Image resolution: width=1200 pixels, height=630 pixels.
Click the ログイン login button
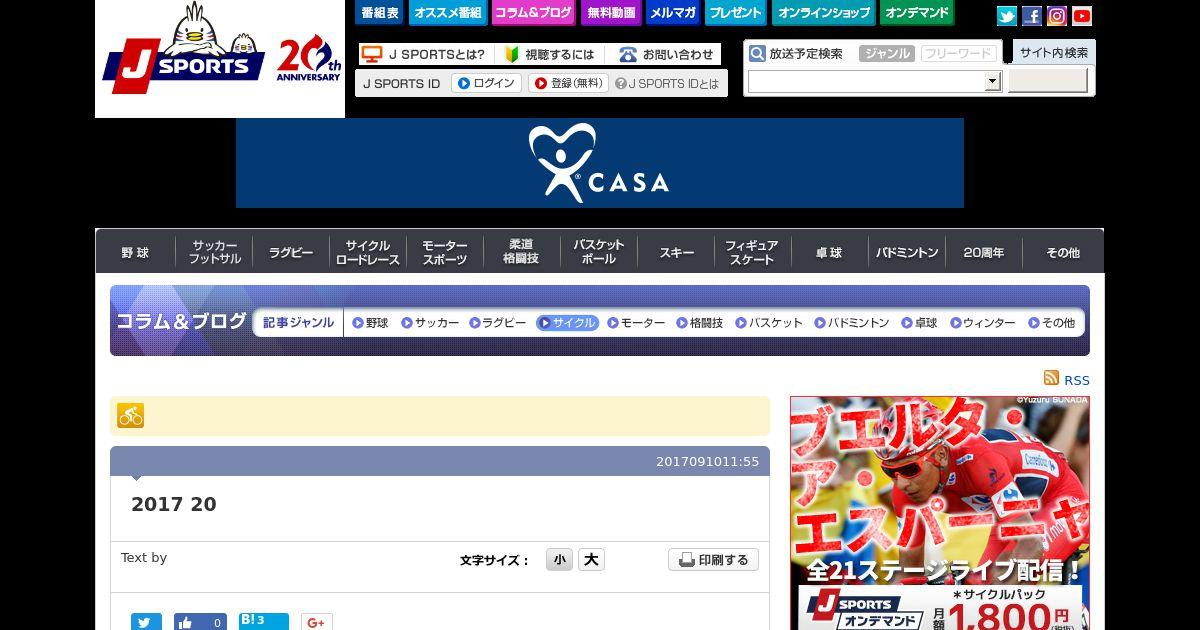coord(486,84)
